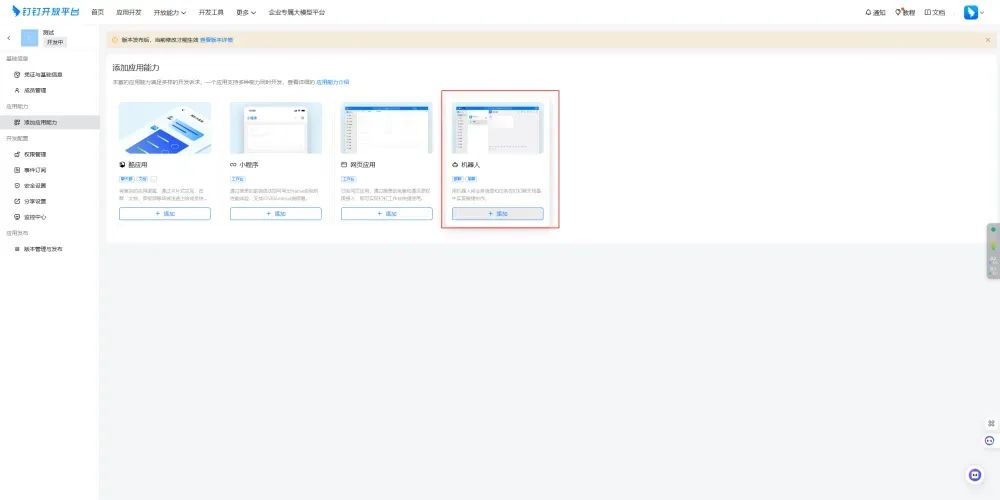Open 分享设置 in the sidebar
This screenshot has width=1000, height=500.
(x=35, y=202)
